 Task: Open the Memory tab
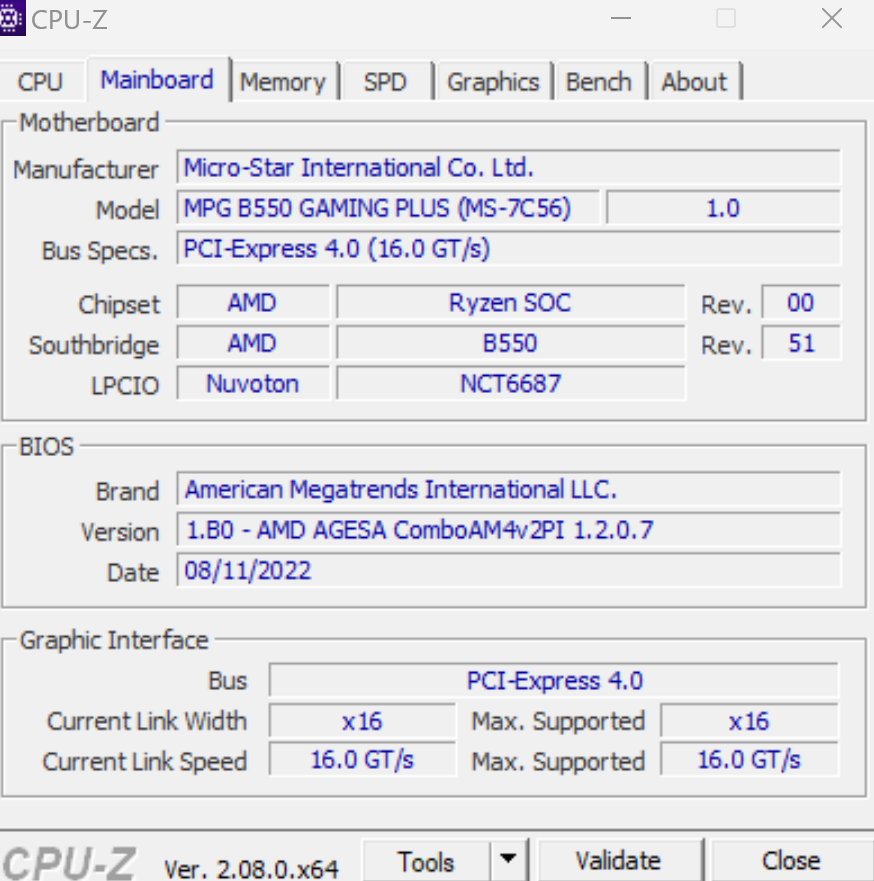[283, 82]
